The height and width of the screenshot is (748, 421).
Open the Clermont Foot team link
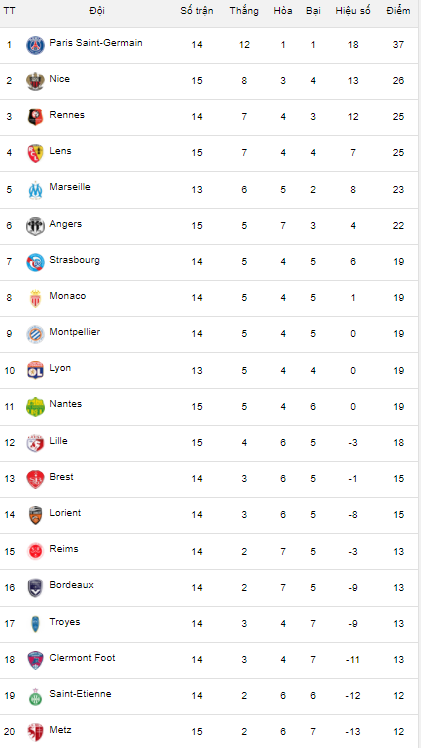pyautogui.click(x=82, y=658)
